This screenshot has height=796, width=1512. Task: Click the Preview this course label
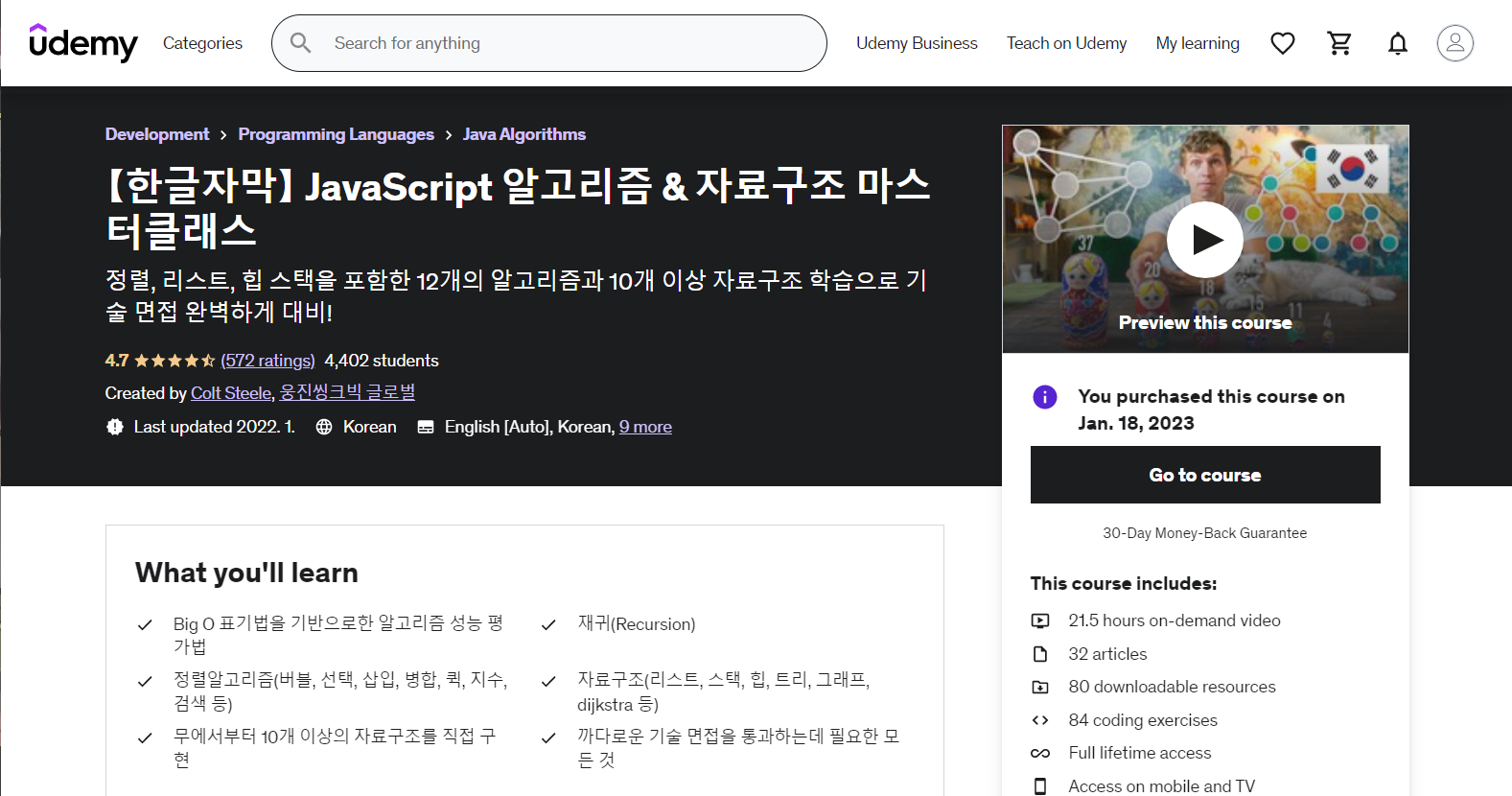click(1205, 323)
